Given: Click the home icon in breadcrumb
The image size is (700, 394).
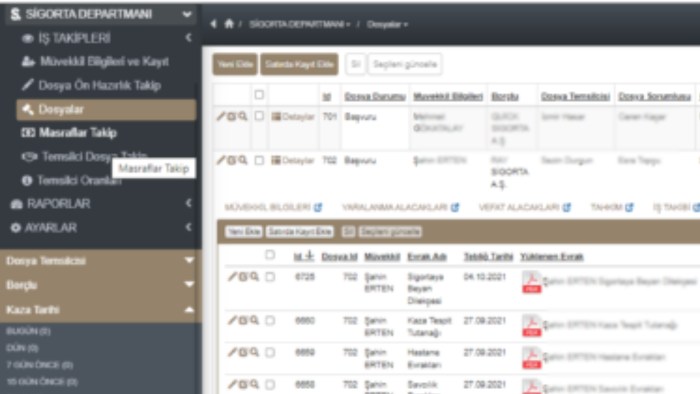Looking at the screenshot, I should pos(229,24).
